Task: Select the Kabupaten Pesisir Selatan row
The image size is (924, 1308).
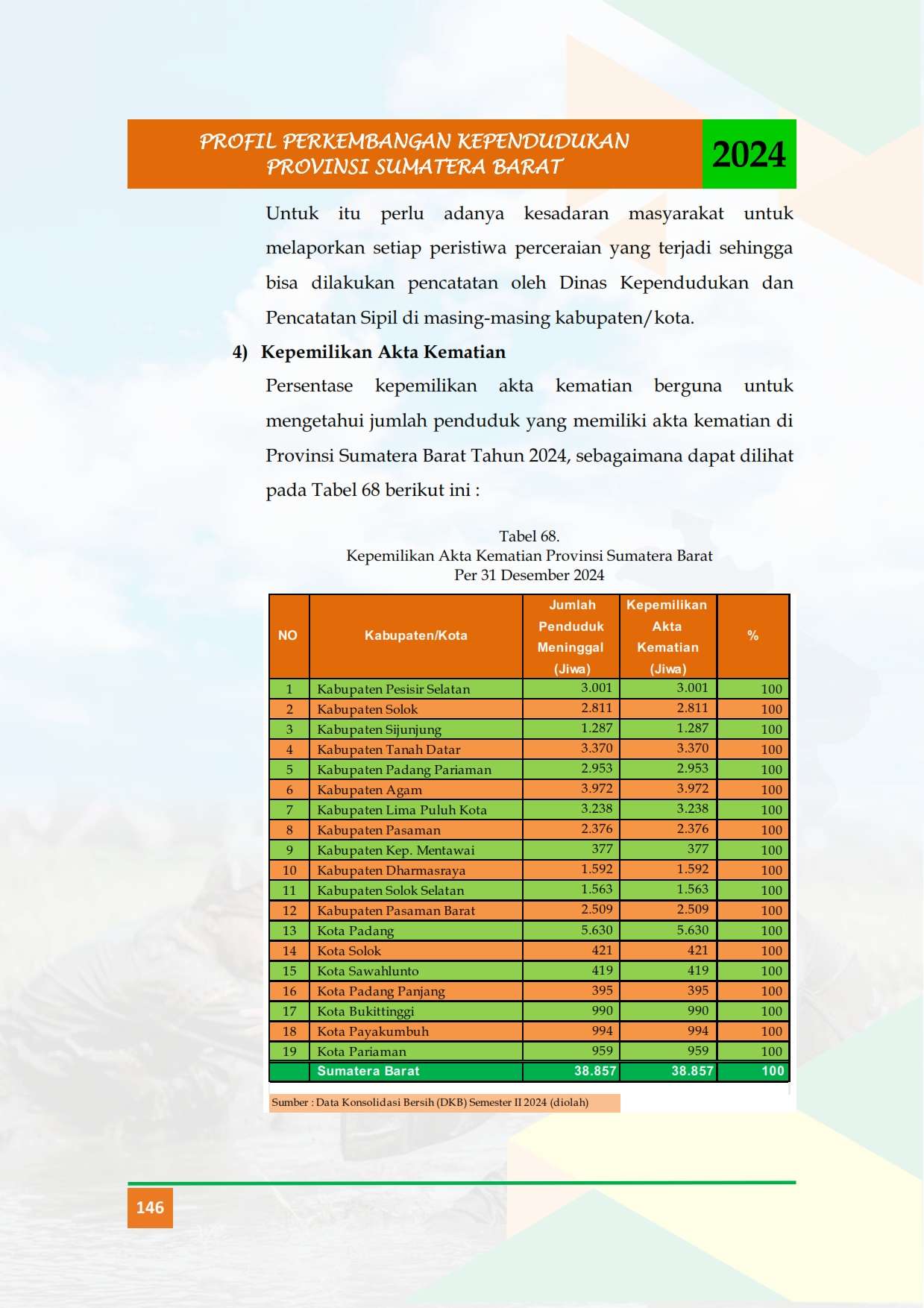Action: point(529,688)
